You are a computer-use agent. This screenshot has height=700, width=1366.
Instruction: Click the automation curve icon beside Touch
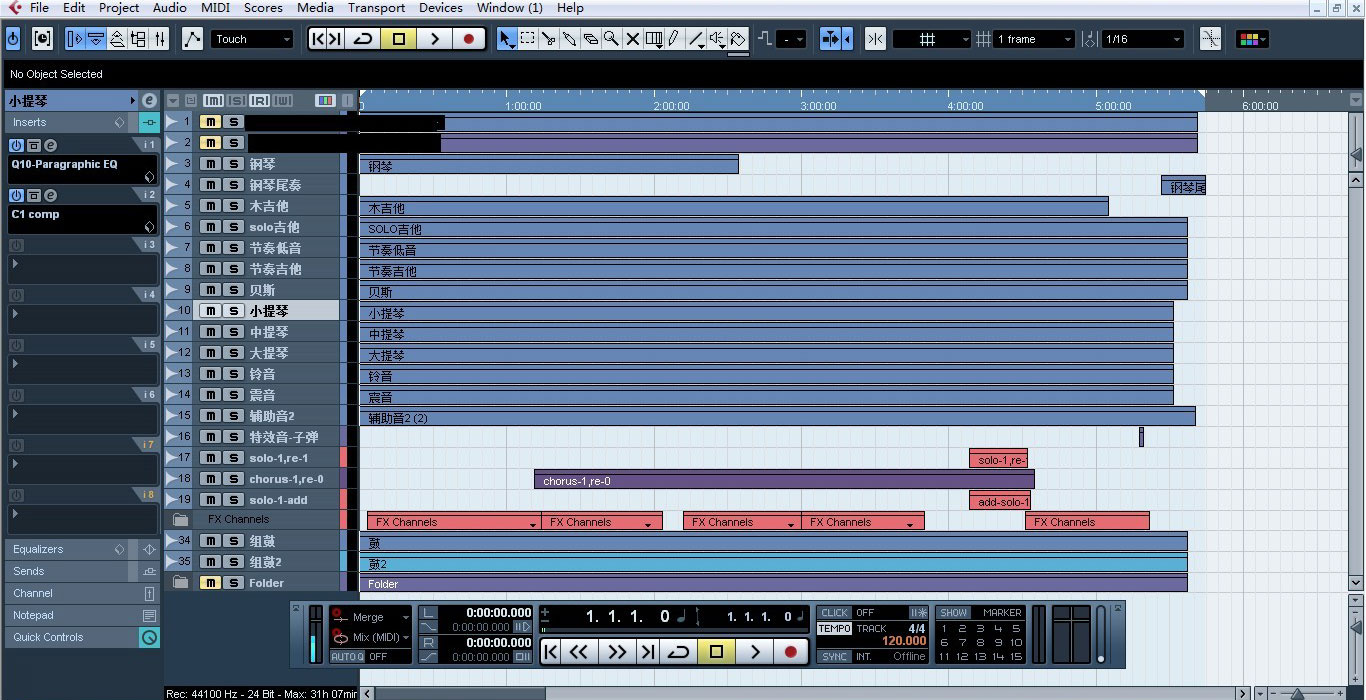pyautogui.click(x=192, y=39)
